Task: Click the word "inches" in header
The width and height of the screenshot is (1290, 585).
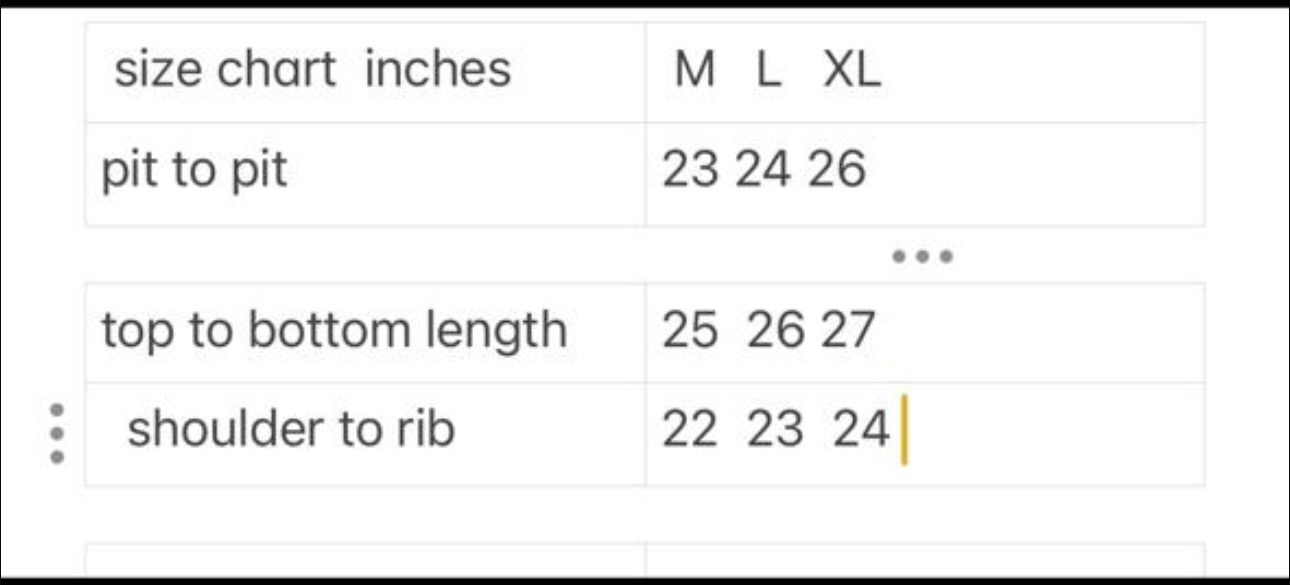Action: [437, 70]
